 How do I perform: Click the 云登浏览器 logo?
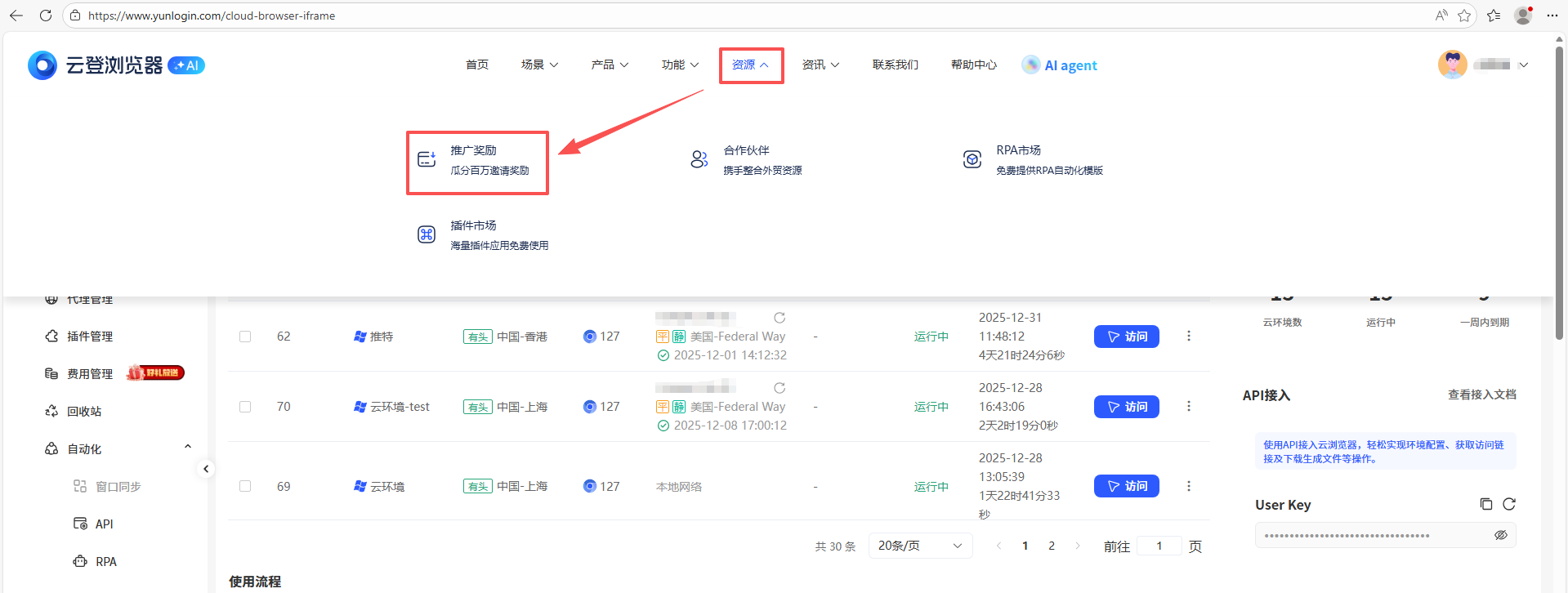[x=115, y=65]
